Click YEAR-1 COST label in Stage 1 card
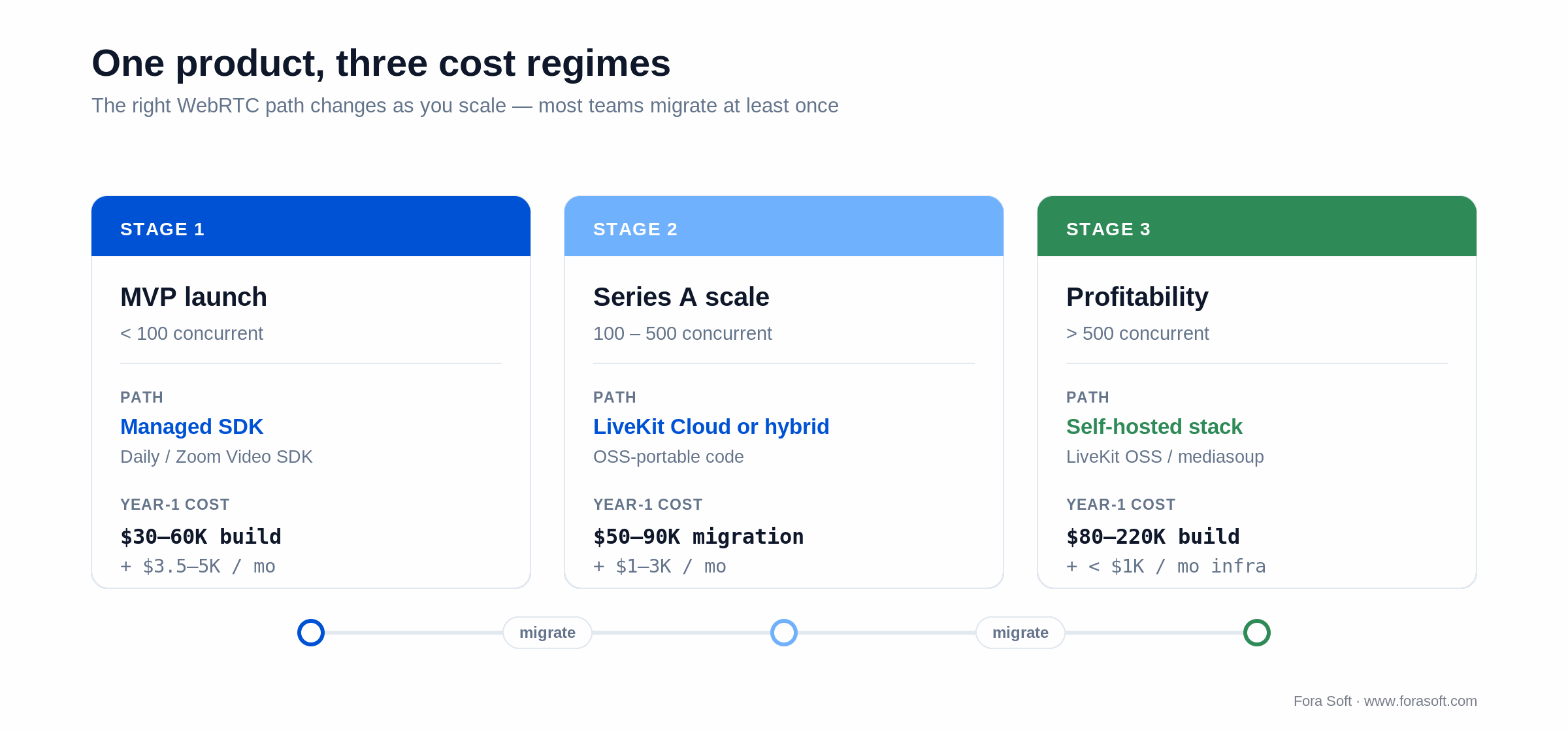The image size is (1568, 732). pyautogui.click(x=175, y=505)
